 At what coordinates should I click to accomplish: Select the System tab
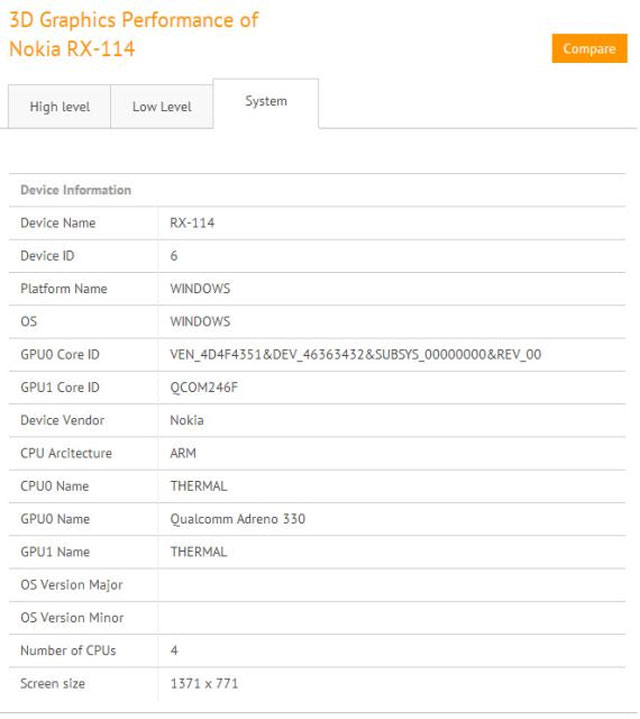click(x=266, y=101)
